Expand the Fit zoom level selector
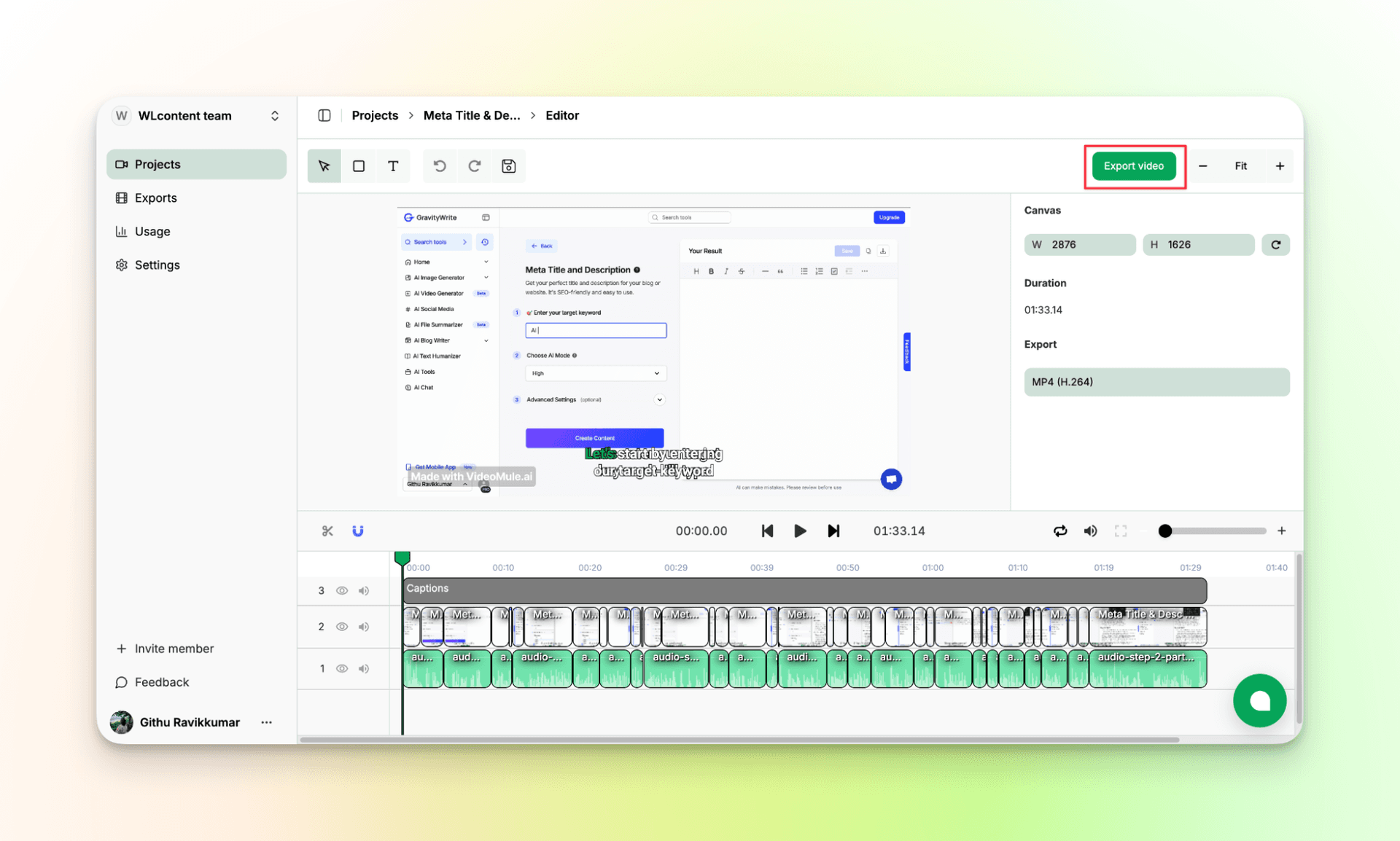The height and width of the screenshot is (841, 1400). [x=1241, y=165]
